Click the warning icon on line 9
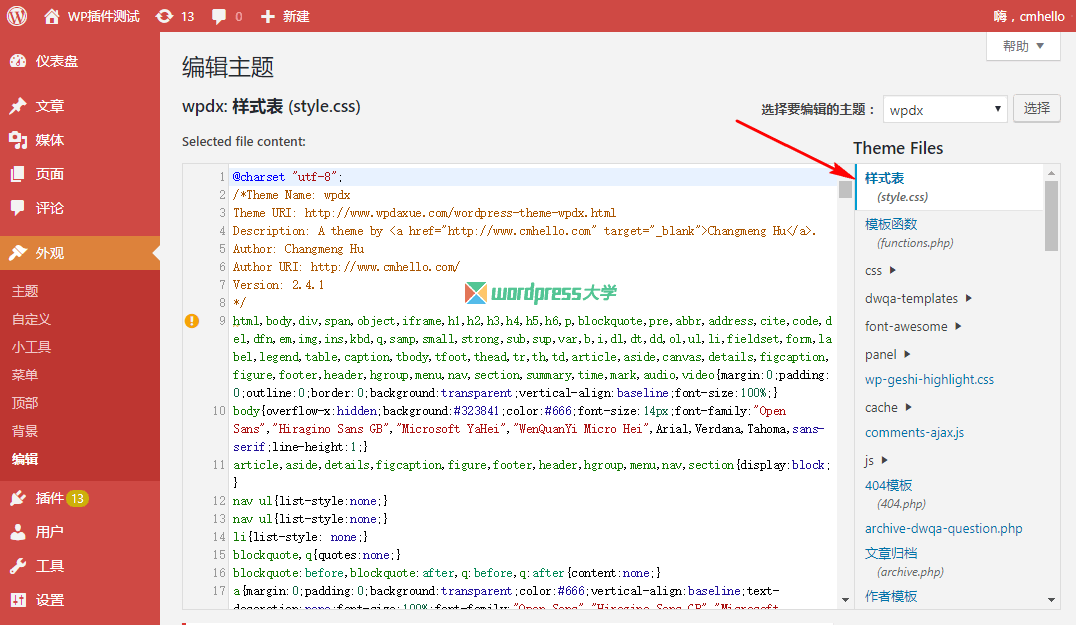Screen dimensions: 1076x625 [192, 320]
